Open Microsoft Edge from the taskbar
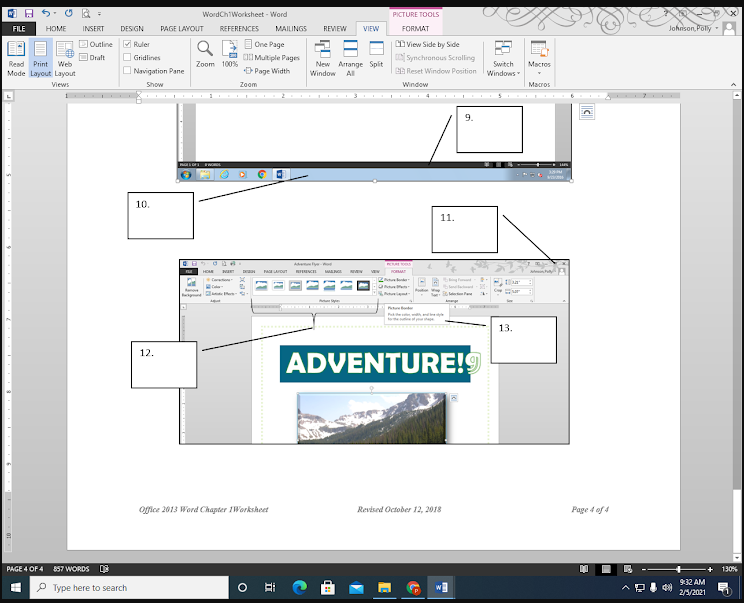The height and width of the screenshot is (603, 744). click(299, 588)
